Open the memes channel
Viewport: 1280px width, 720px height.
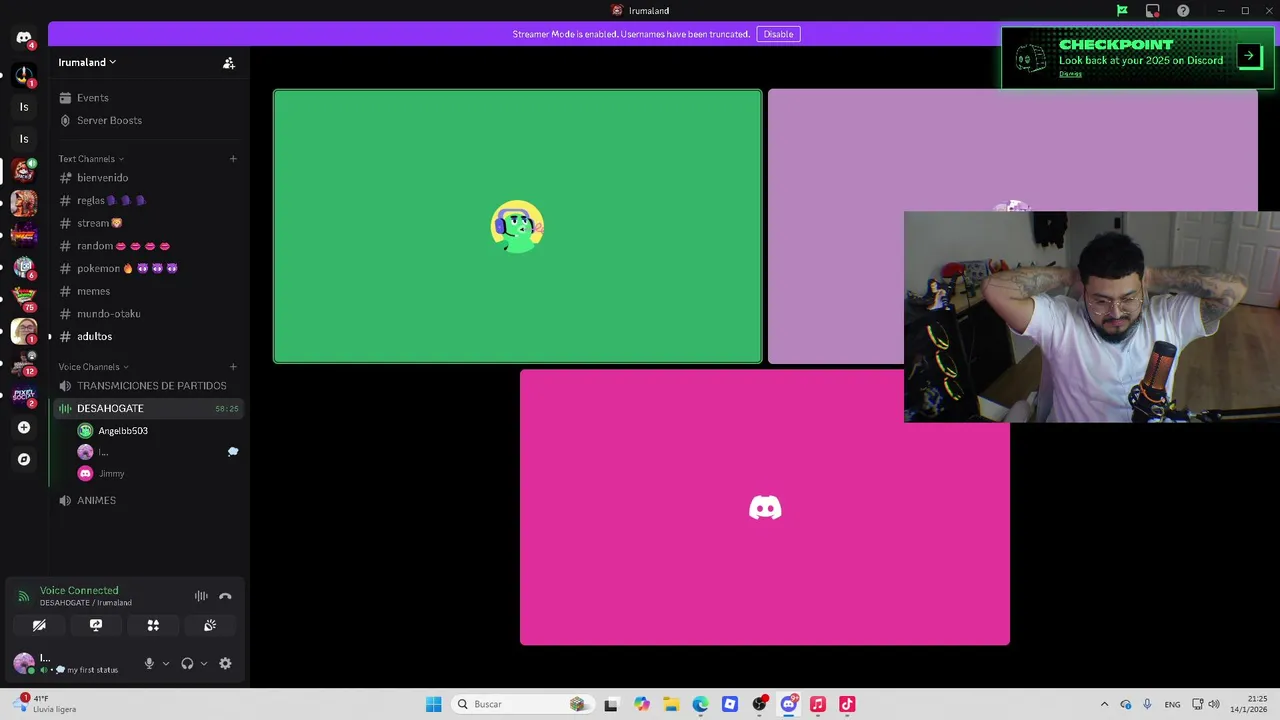pos(147,291)
